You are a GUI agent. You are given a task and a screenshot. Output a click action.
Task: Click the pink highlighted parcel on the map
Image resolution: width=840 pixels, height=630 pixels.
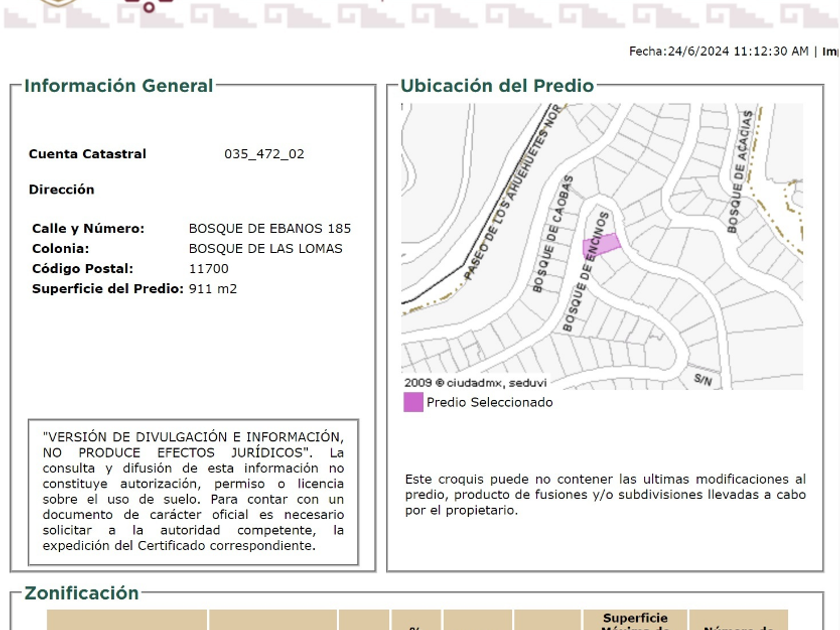click(x=601, y=244)
